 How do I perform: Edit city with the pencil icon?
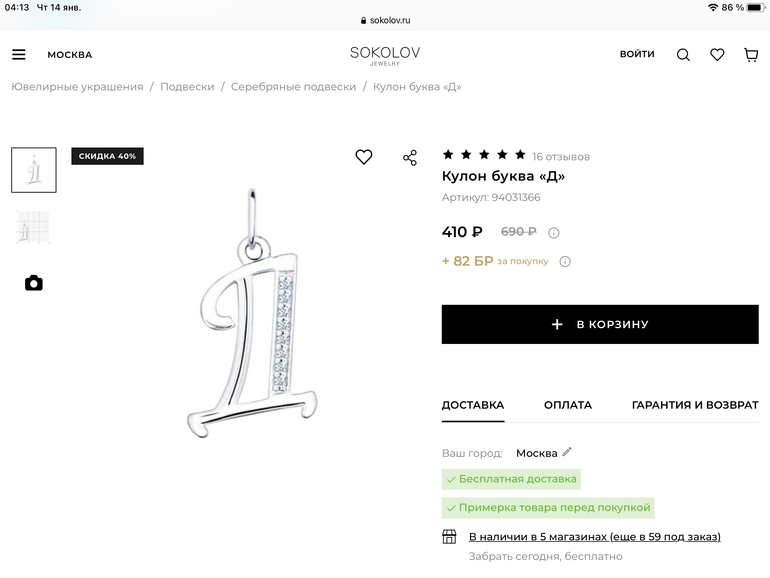(567, 452)
